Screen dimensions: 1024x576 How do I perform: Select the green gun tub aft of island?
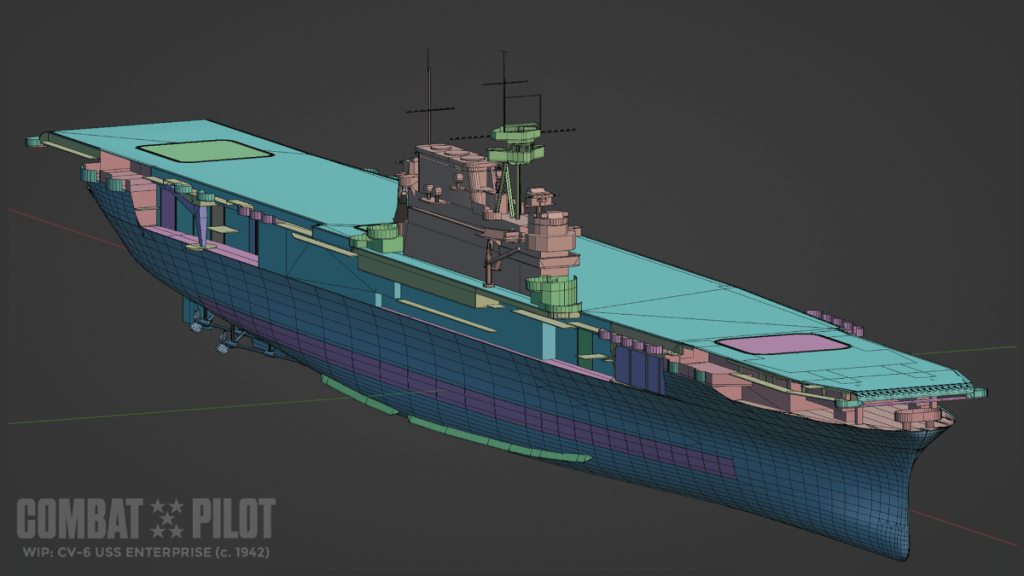pos(382,239)
